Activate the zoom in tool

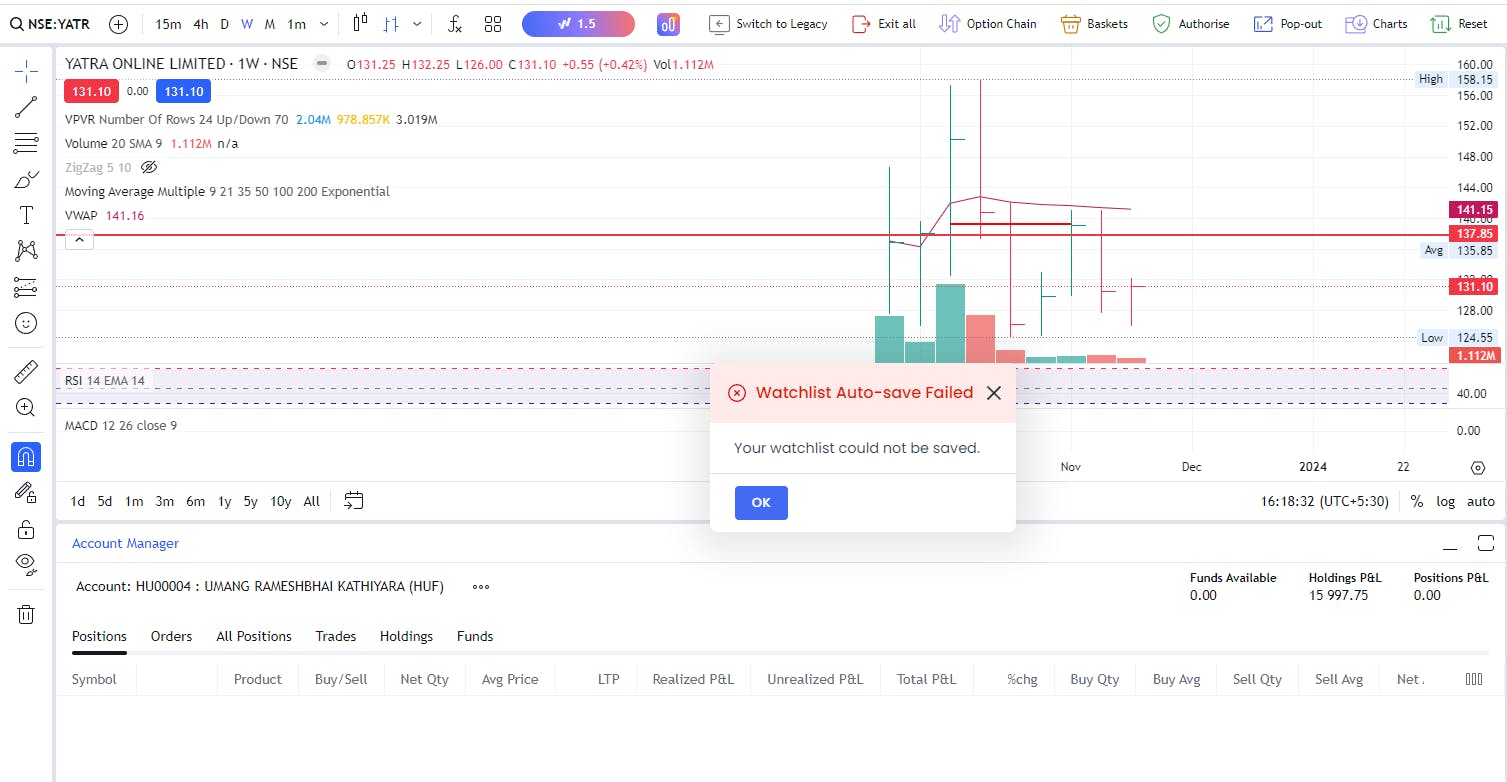(27, 408)
